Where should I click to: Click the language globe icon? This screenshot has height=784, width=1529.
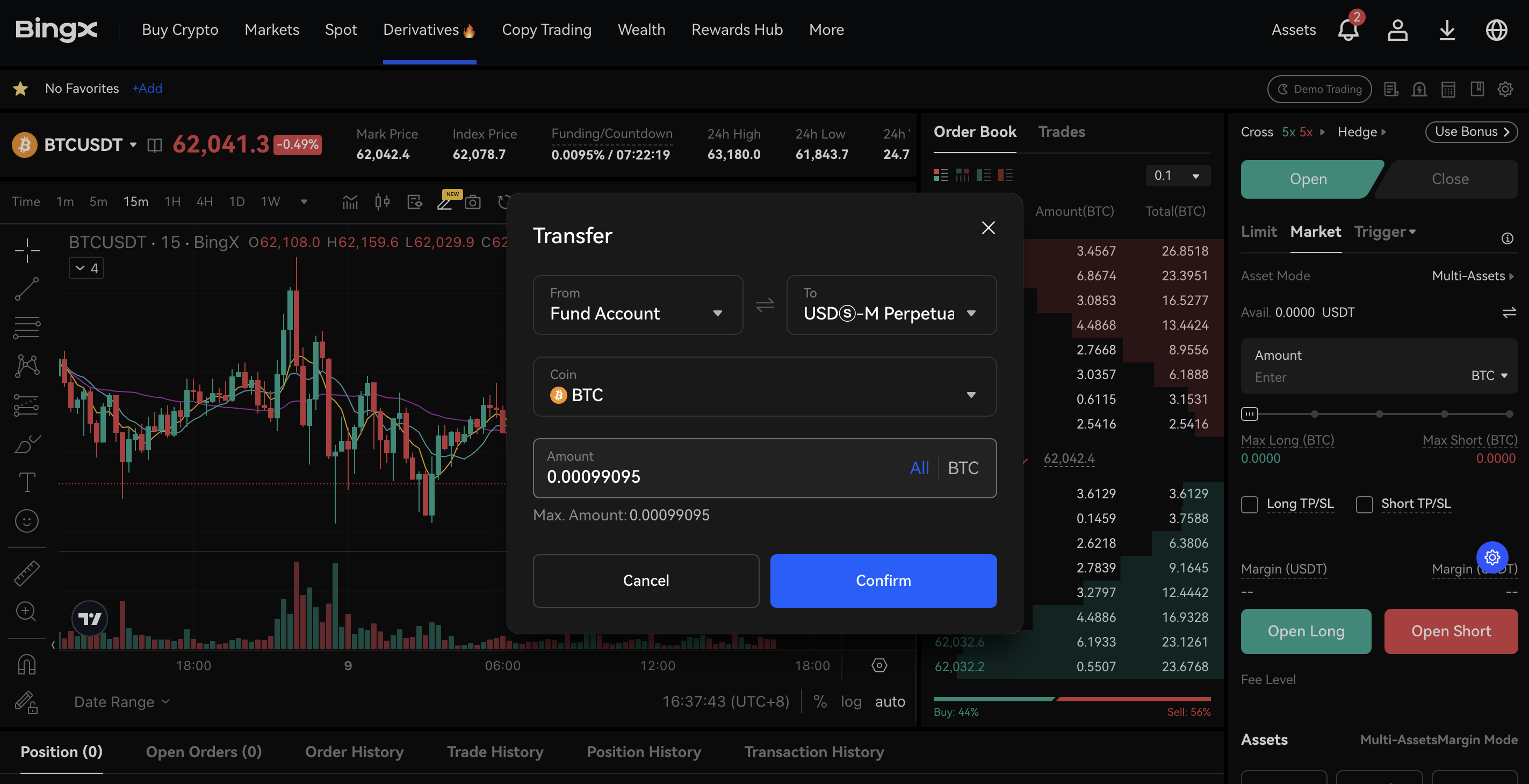1496,30
